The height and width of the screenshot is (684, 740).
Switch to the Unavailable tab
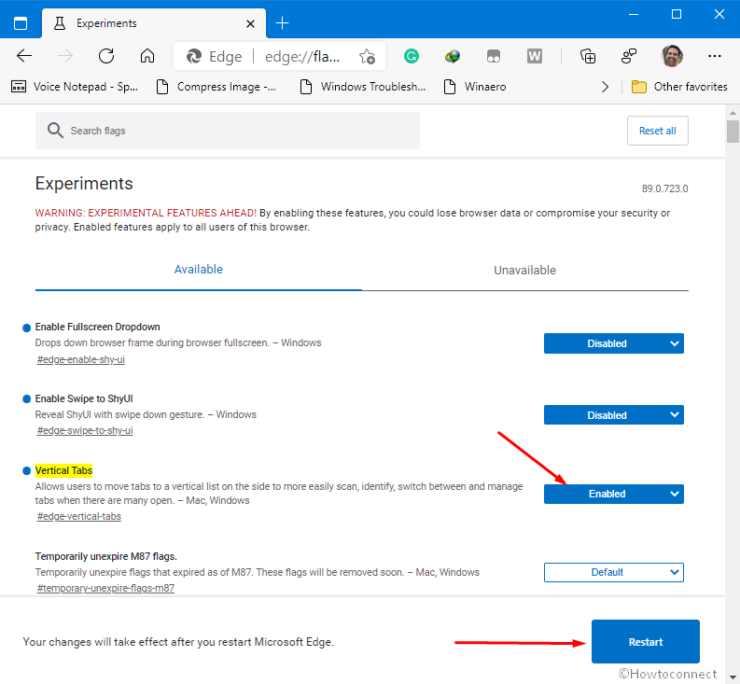tap(525, 270)
